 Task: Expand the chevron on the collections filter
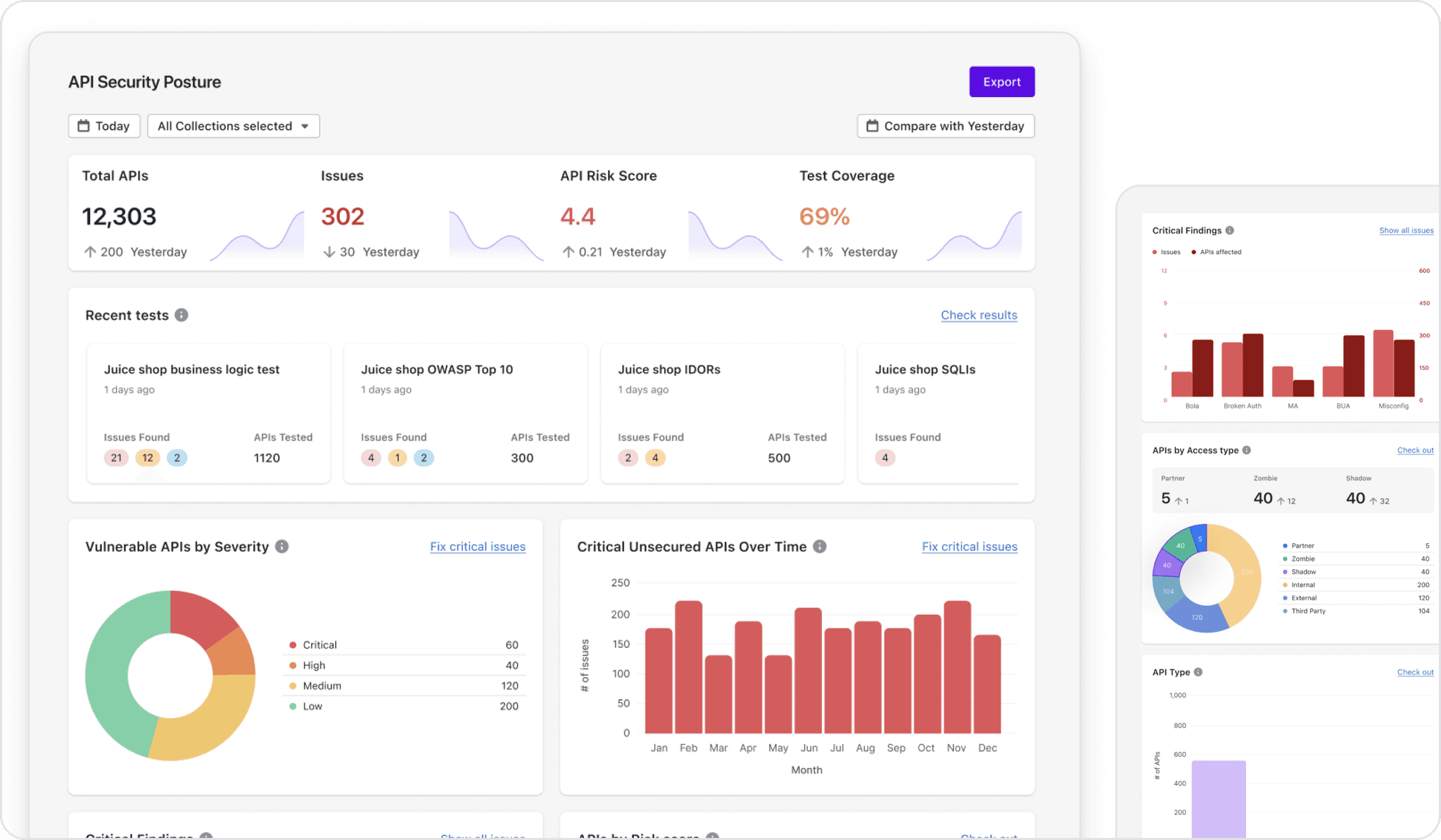click(304, 126)
